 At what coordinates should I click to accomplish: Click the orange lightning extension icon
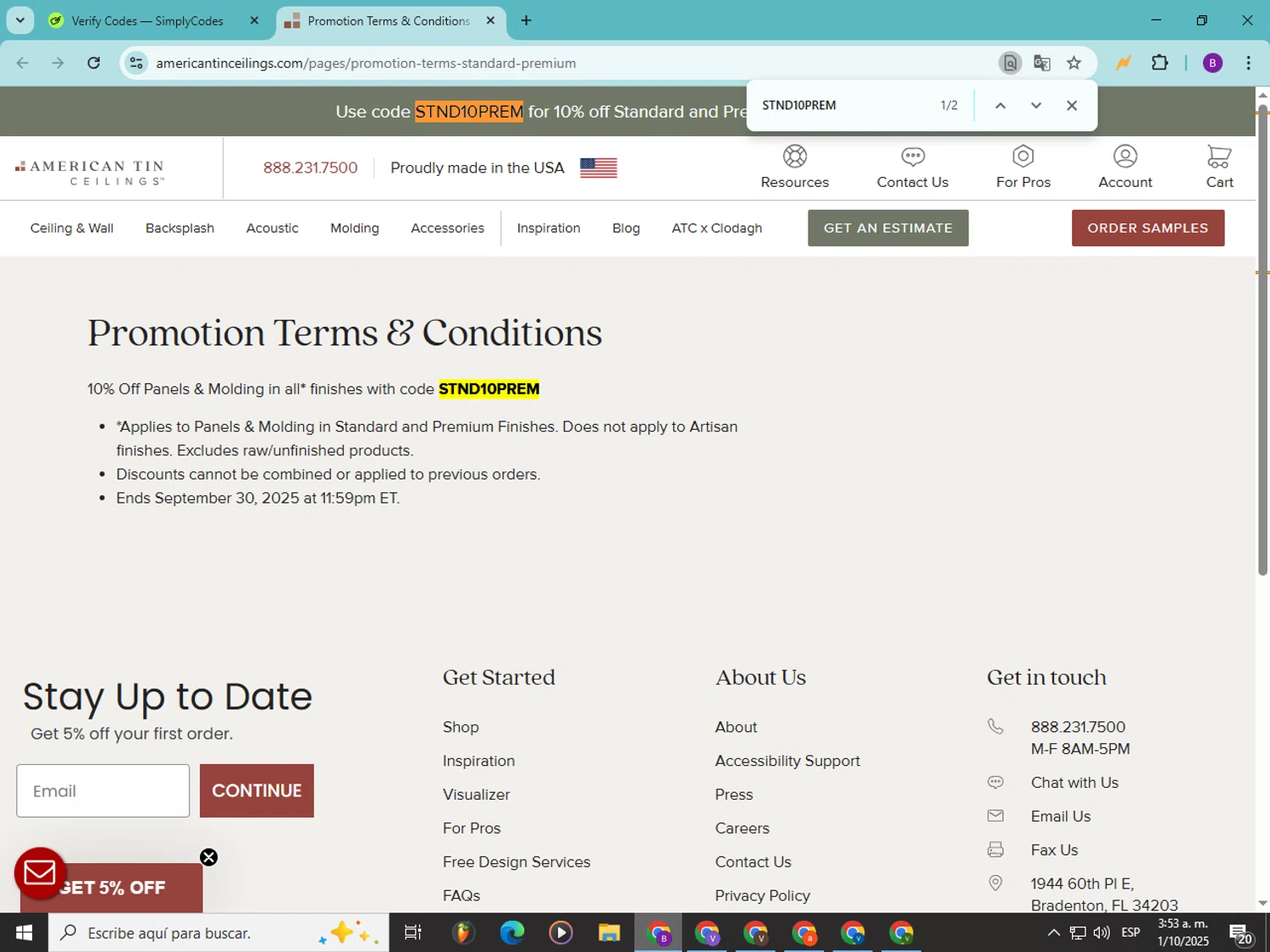1124,63
